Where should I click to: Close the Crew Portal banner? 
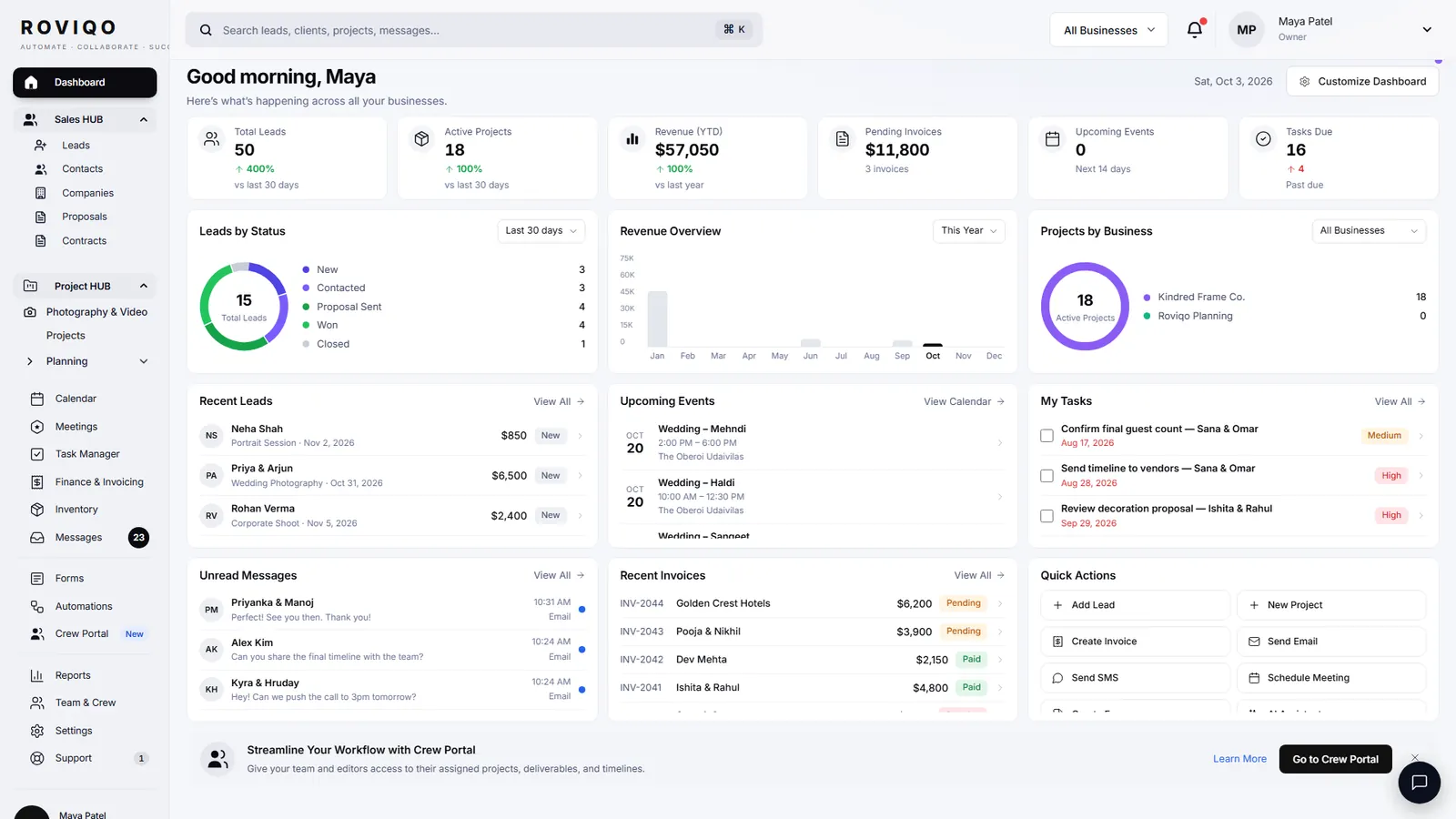pyautogui.click(x=1415, y=758)
